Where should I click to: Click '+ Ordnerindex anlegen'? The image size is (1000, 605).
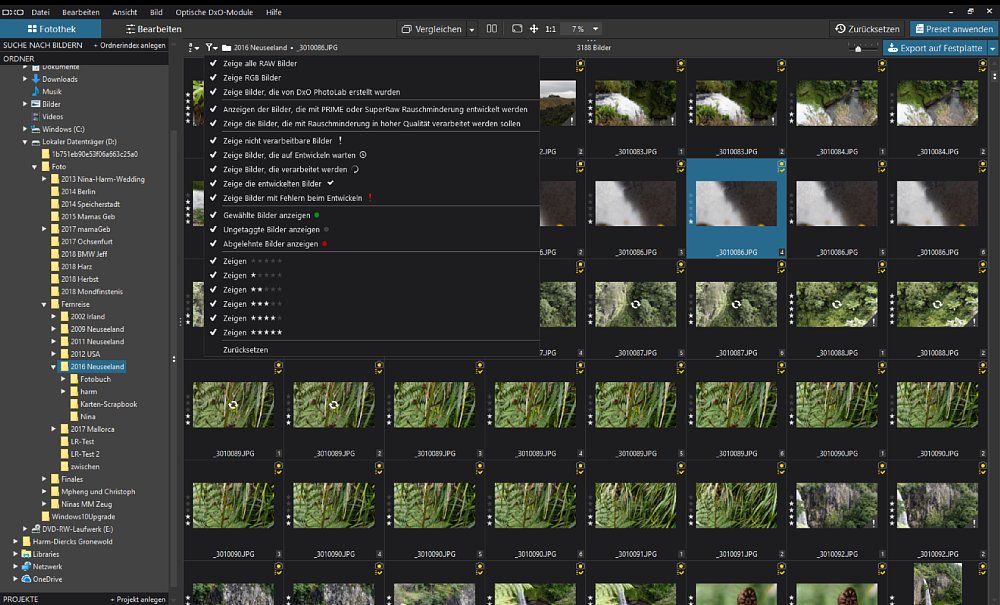pos(129,45)
